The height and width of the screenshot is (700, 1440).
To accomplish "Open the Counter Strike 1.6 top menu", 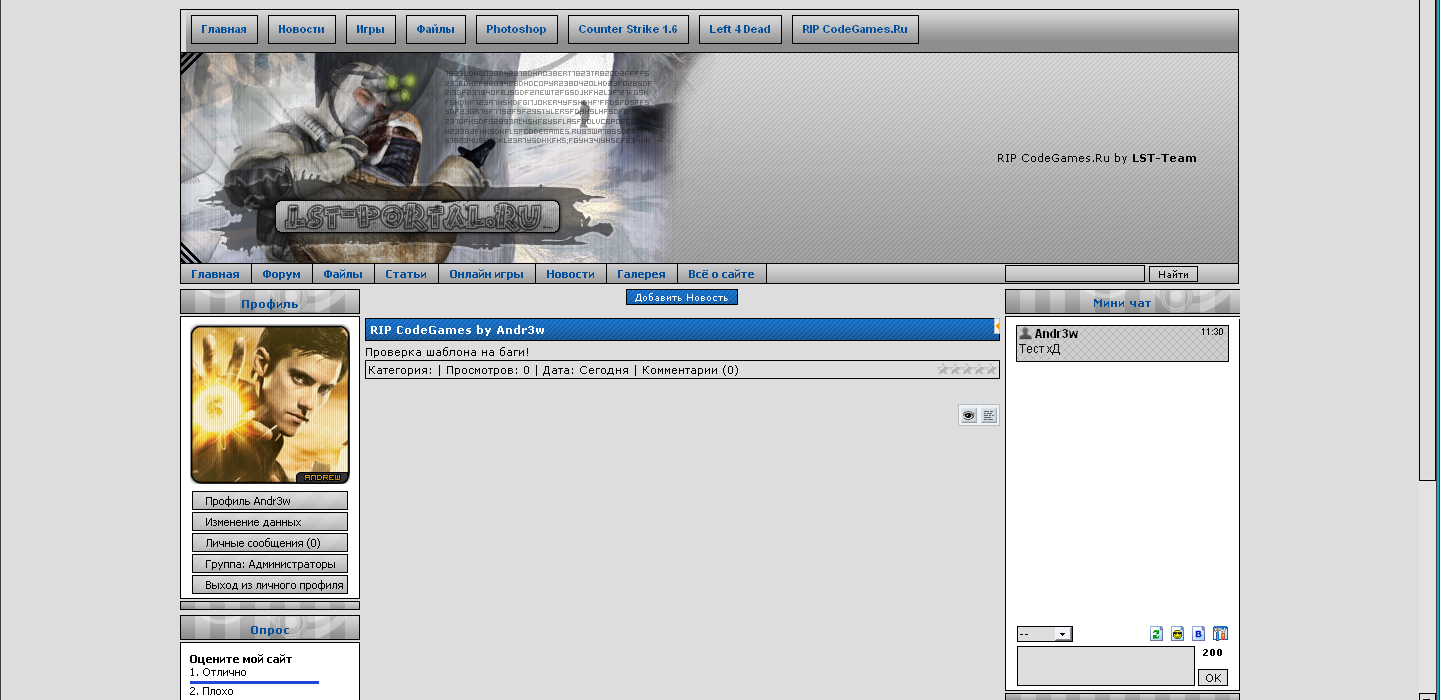I will (x=627, y=30).
